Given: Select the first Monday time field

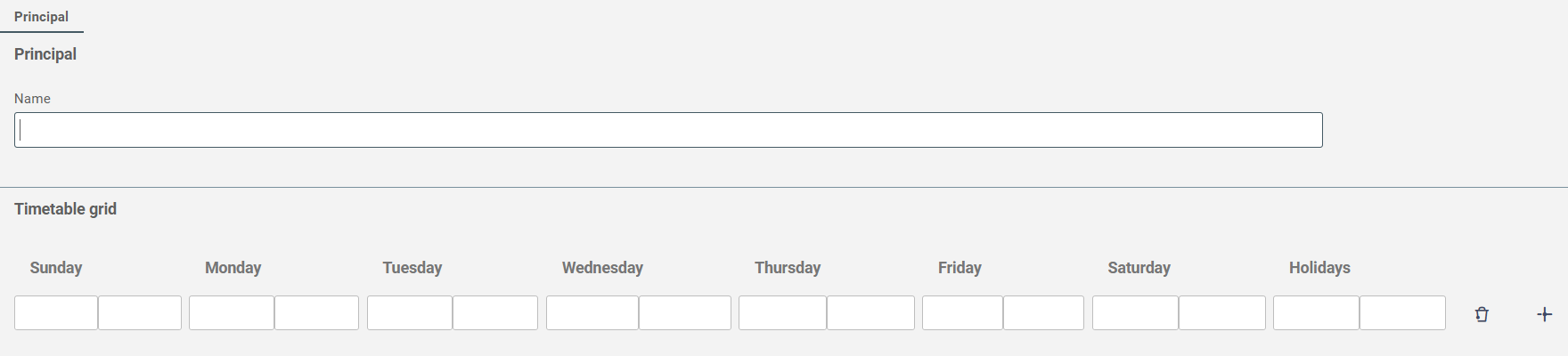Looking at the screenshot, I should 232,313.
